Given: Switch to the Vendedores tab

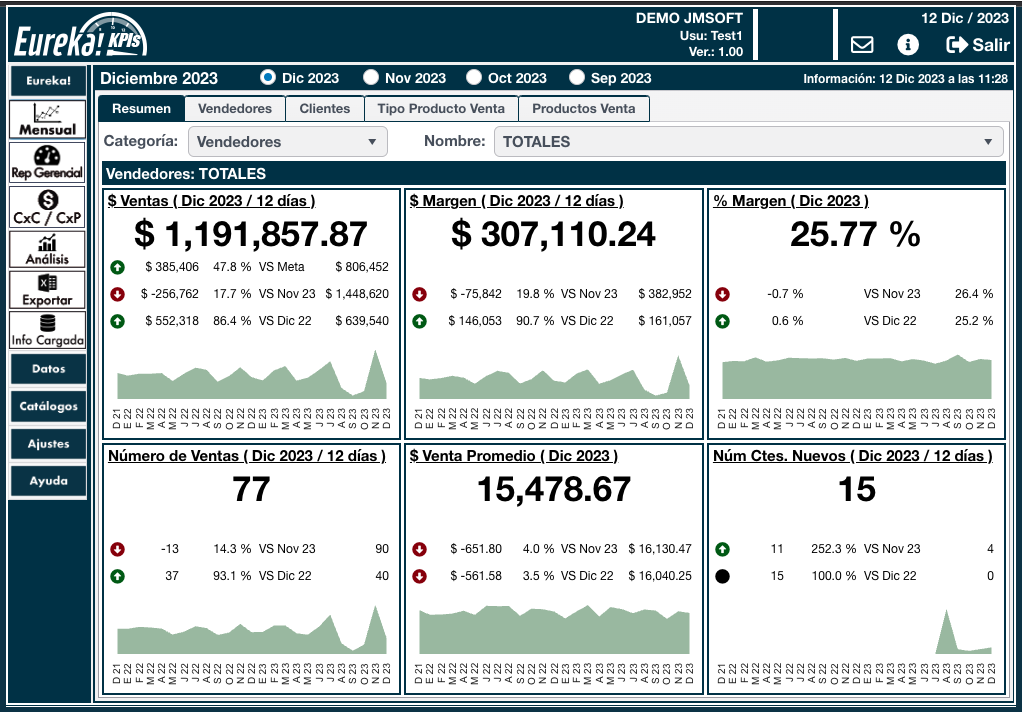Looking at the screenshot, I should [x=235, y=108].
